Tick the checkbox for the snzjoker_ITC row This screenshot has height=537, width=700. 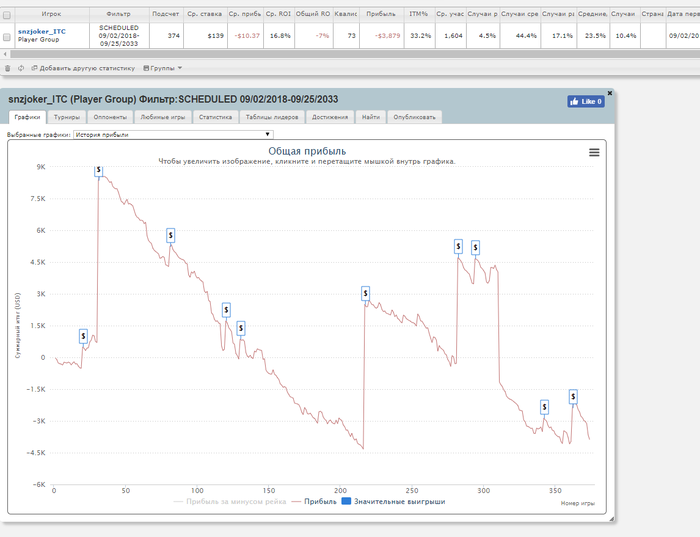(x=7, y=37)
